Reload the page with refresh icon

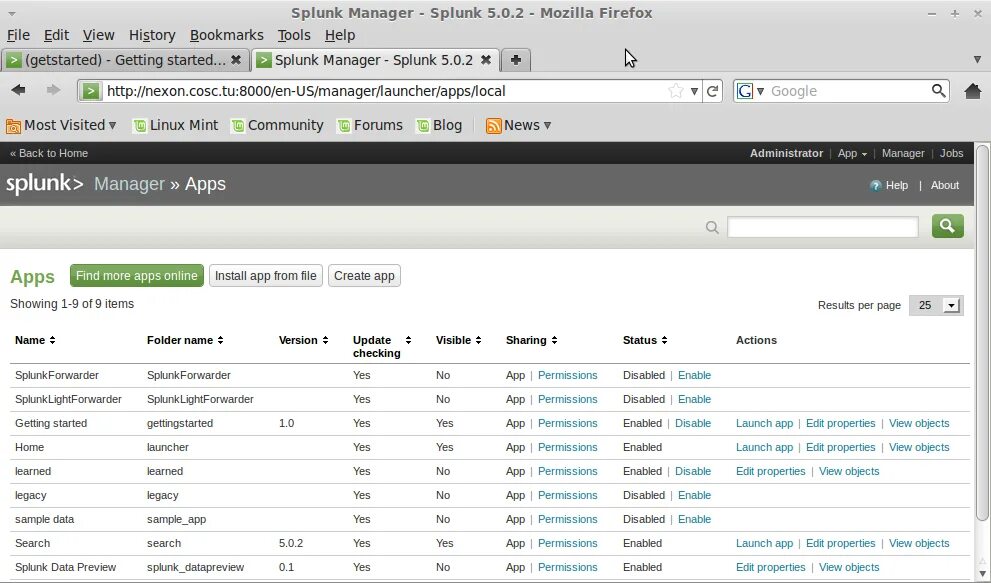[712, 91]
